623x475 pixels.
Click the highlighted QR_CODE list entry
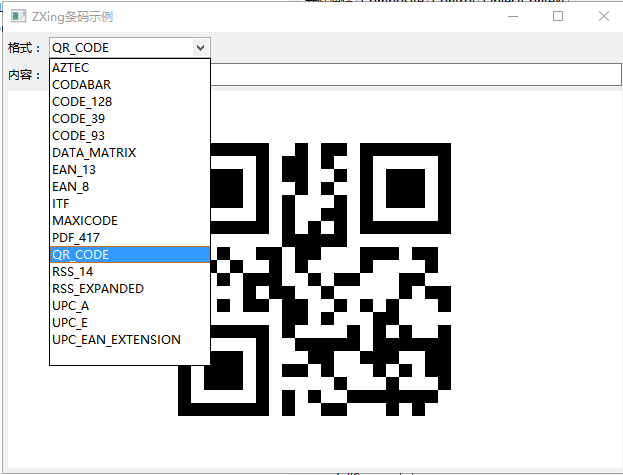tap(130, 255)
